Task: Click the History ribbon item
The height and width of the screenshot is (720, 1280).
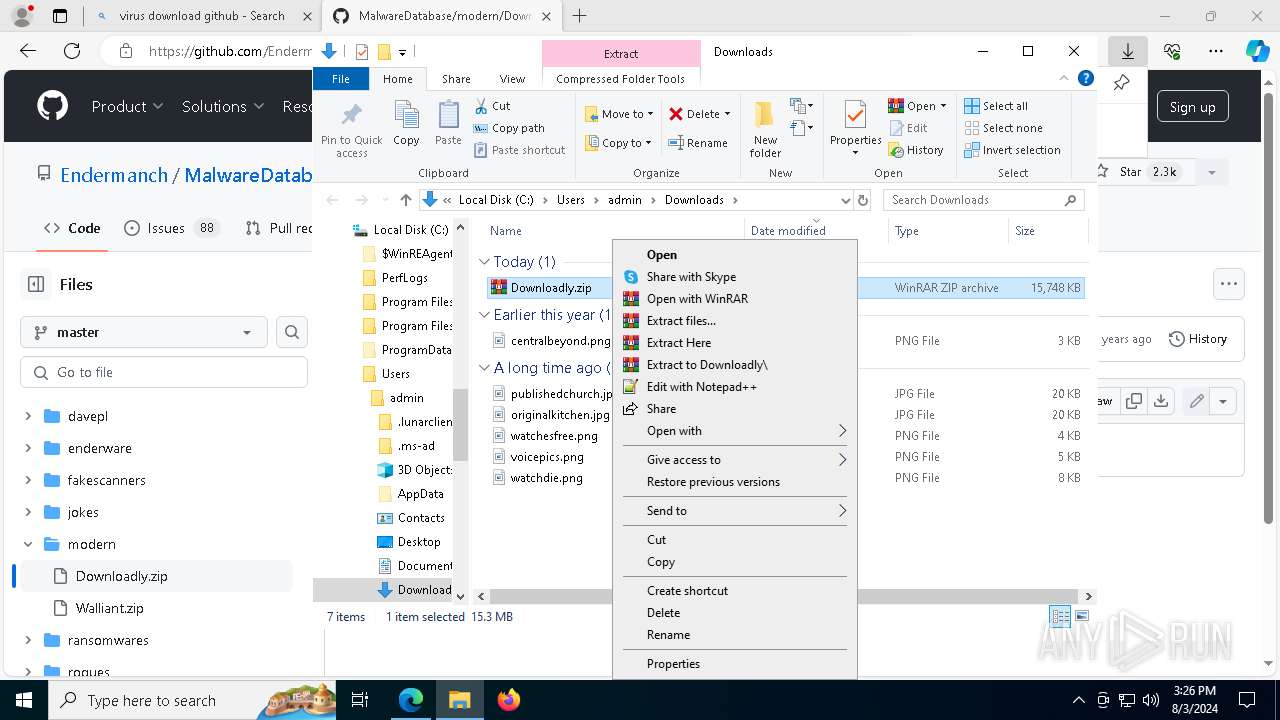Action: pyautogui.click(x=915, y=150)
